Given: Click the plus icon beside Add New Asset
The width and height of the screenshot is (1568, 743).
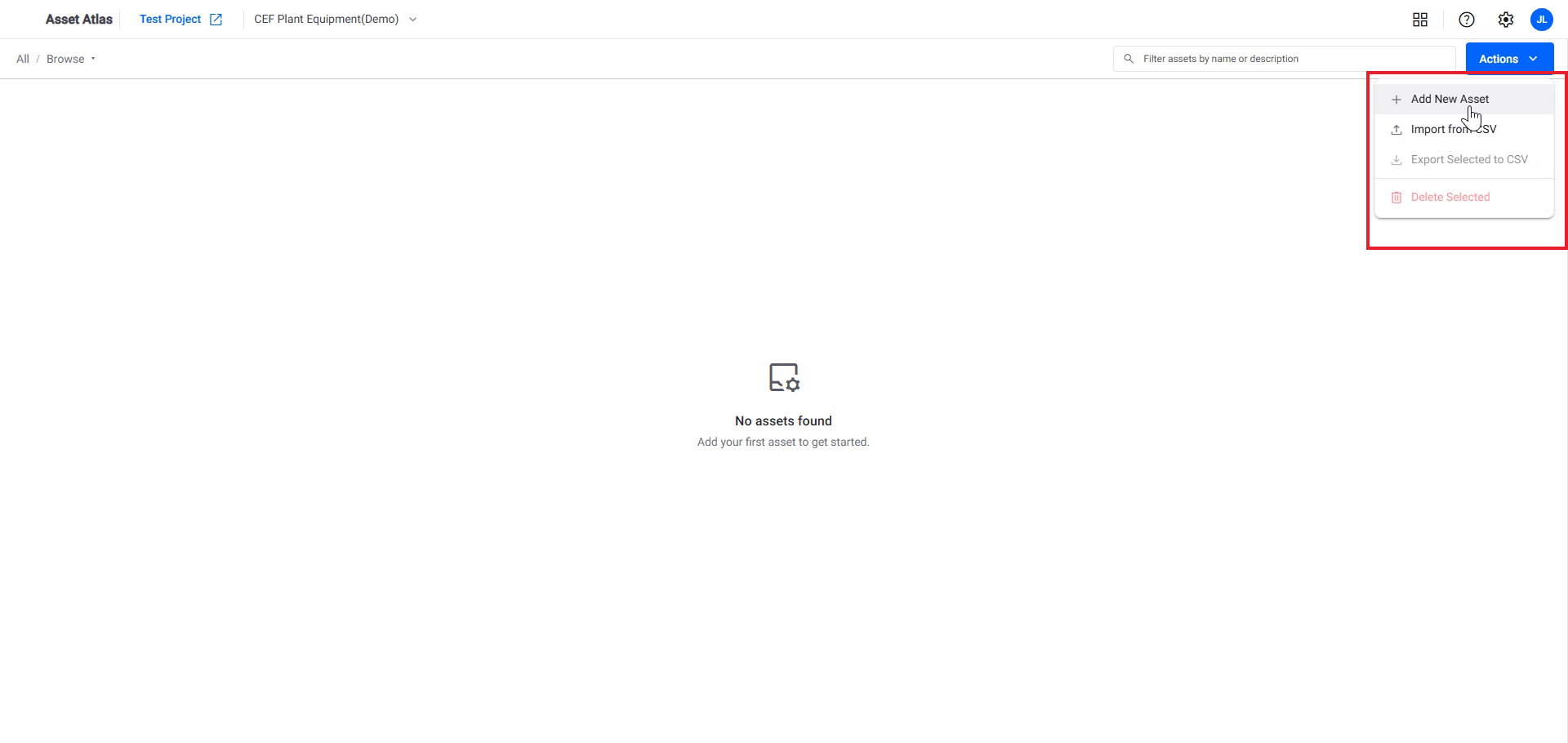Looking at the screenshot, I should [x=1396, y=100].
